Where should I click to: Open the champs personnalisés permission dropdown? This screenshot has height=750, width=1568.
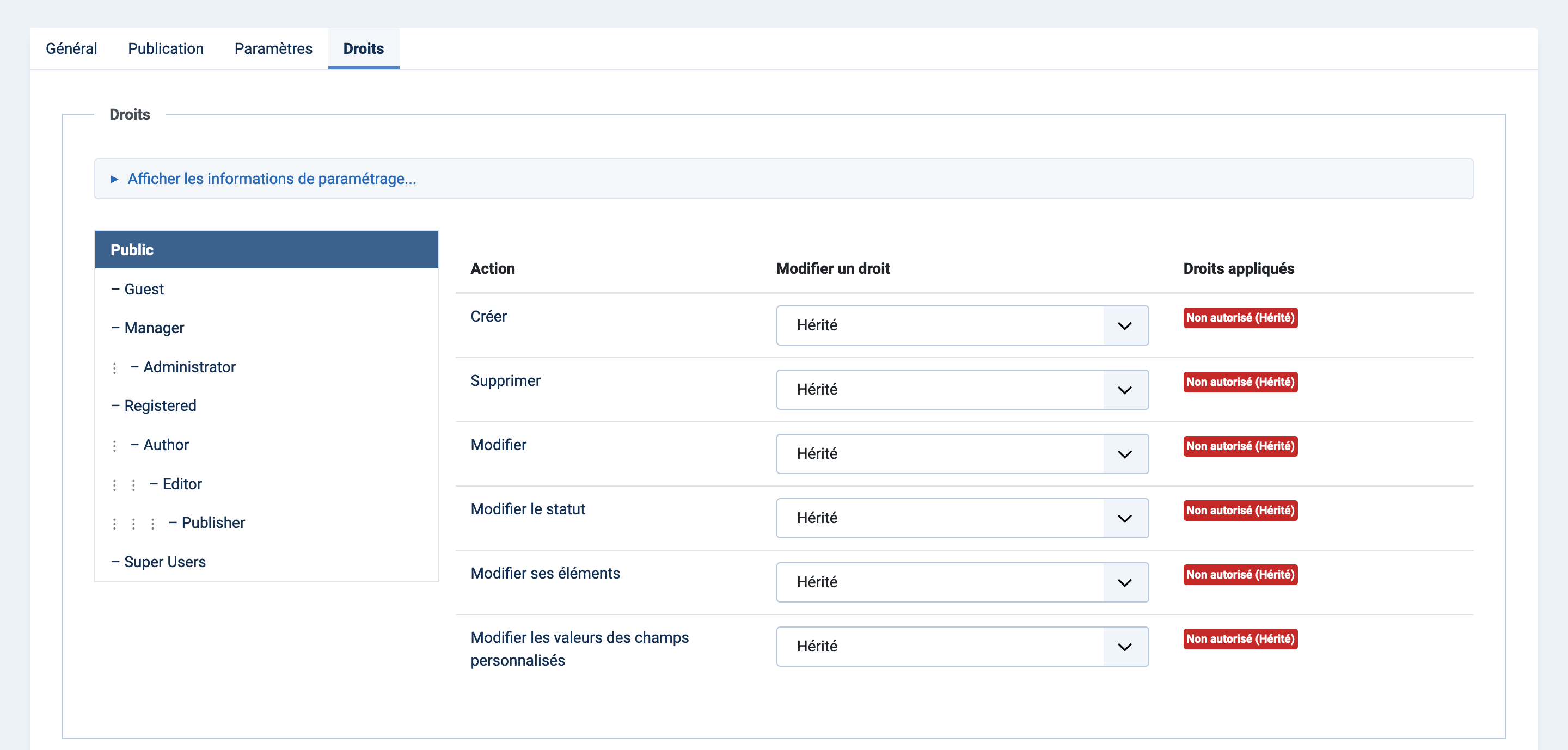963,646
